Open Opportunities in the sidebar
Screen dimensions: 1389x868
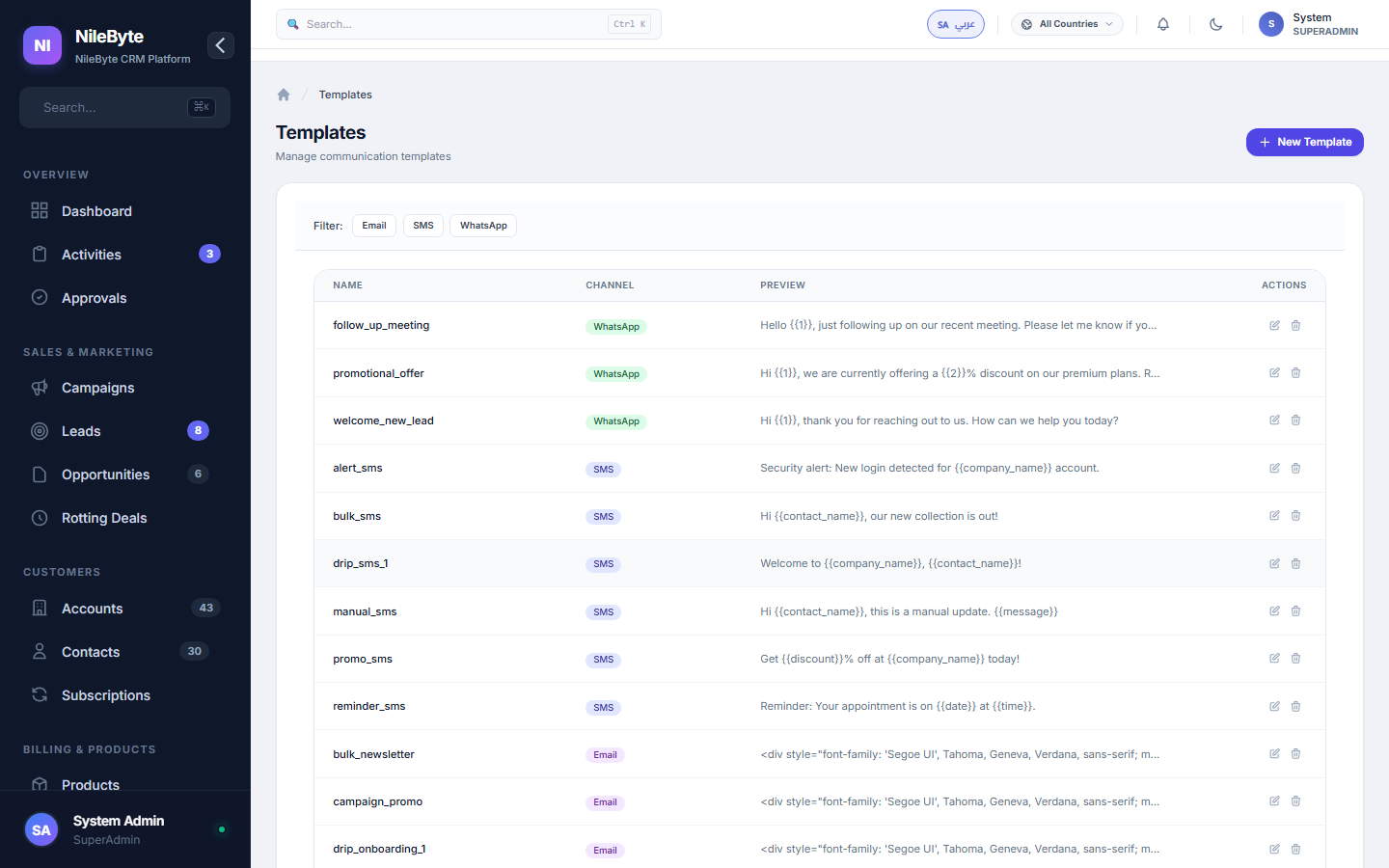[x=125, y=475]
